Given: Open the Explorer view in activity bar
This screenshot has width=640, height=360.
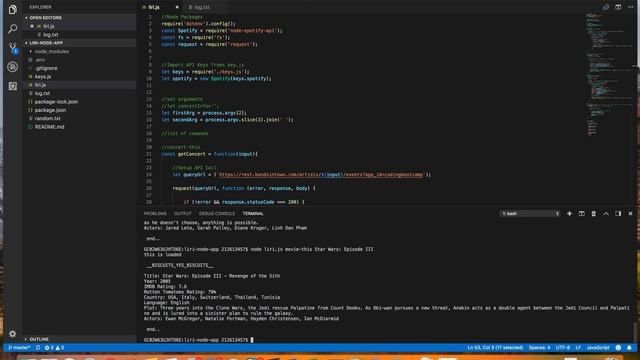Looking at the screenshot, I should pyautogui.click(x=13, y=9).
